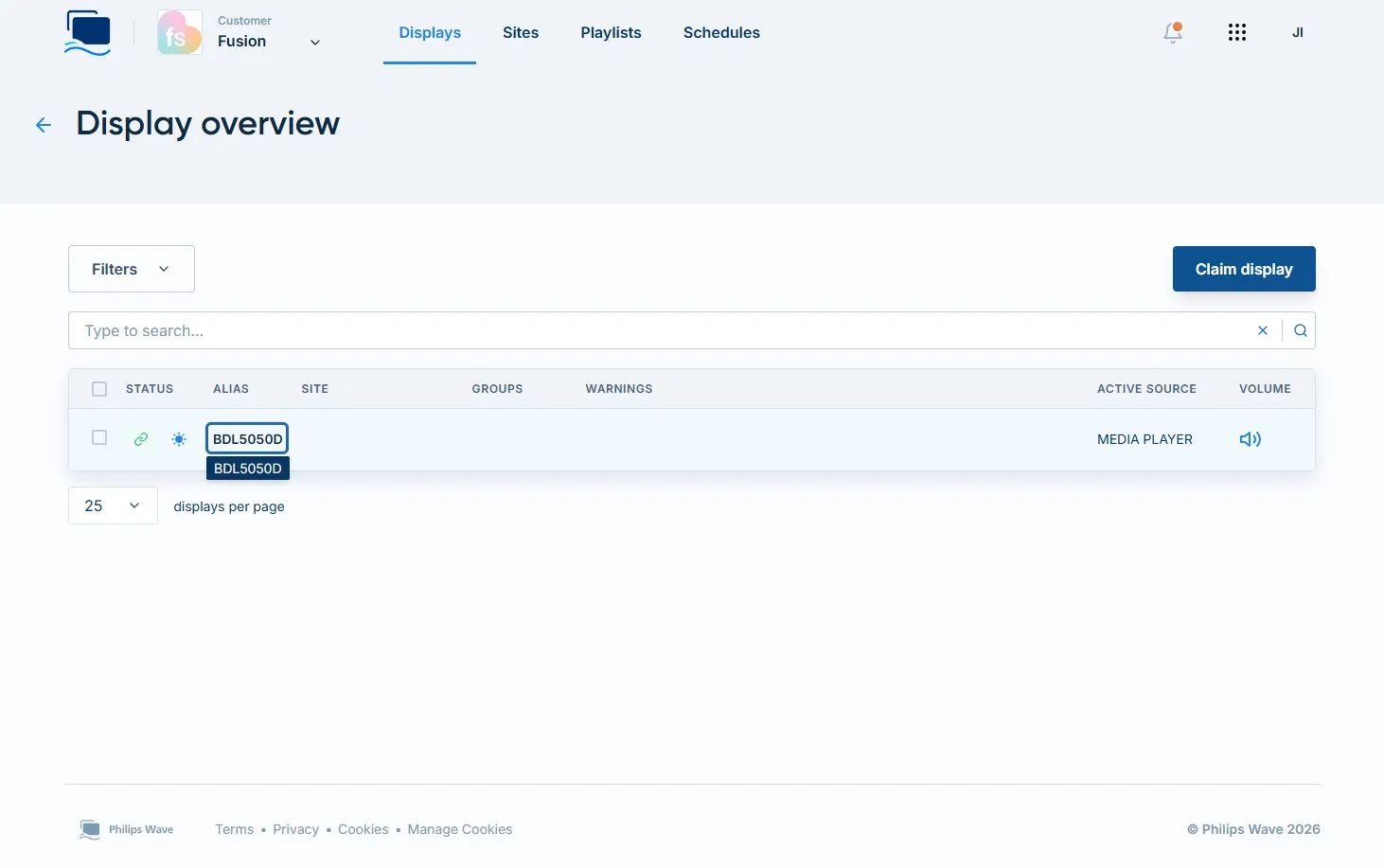Open the 25 displays per page dropdown
This screenshot has height=868, width=1384.
[113, 505]
